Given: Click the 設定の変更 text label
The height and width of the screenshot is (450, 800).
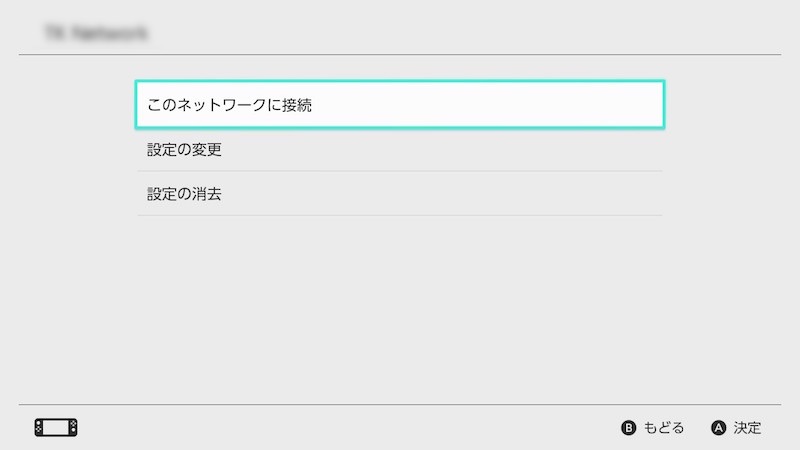Looking at the screenshot, I should pos(184,150).
